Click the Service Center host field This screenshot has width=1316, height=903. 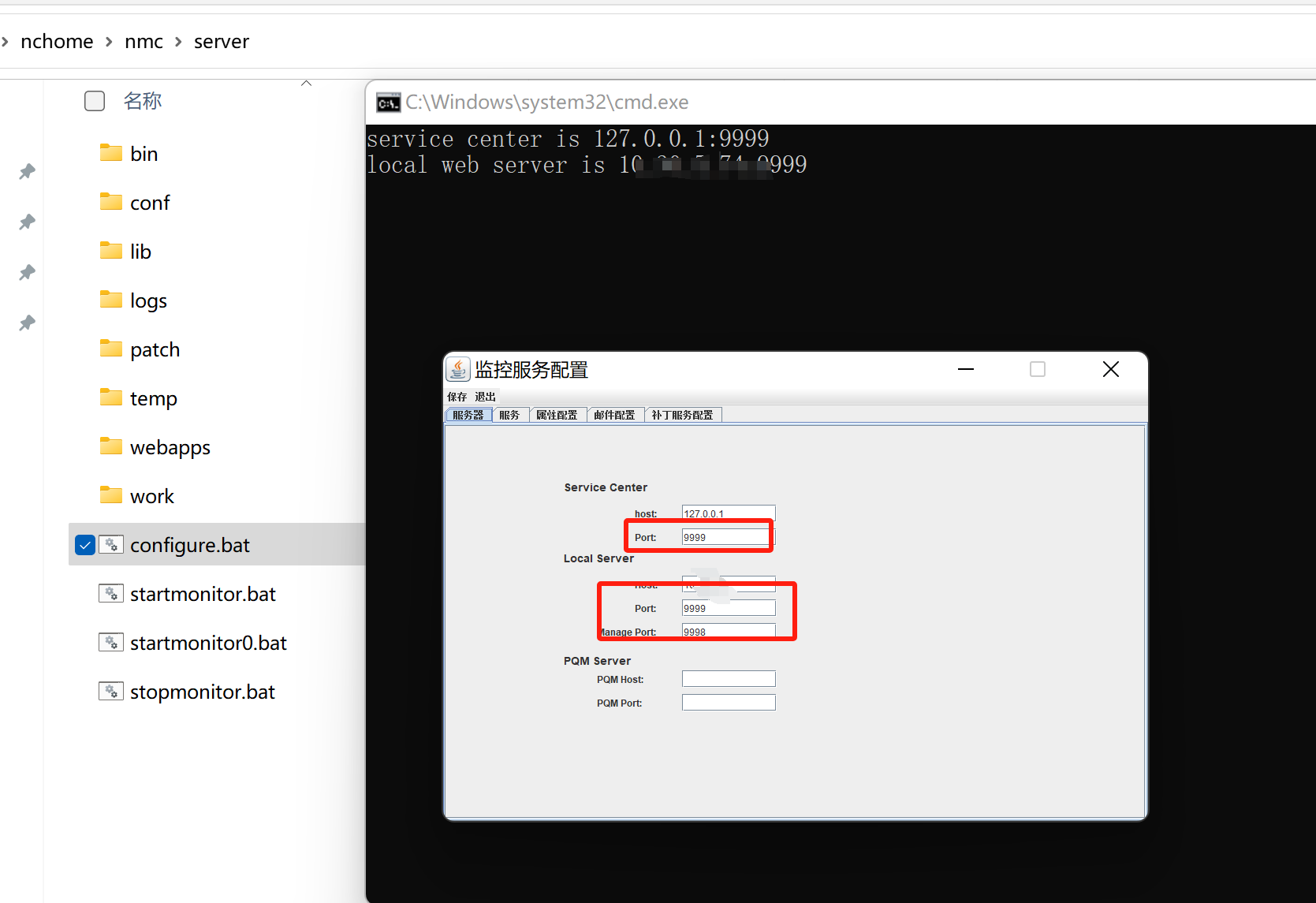[x=729, y=513]
